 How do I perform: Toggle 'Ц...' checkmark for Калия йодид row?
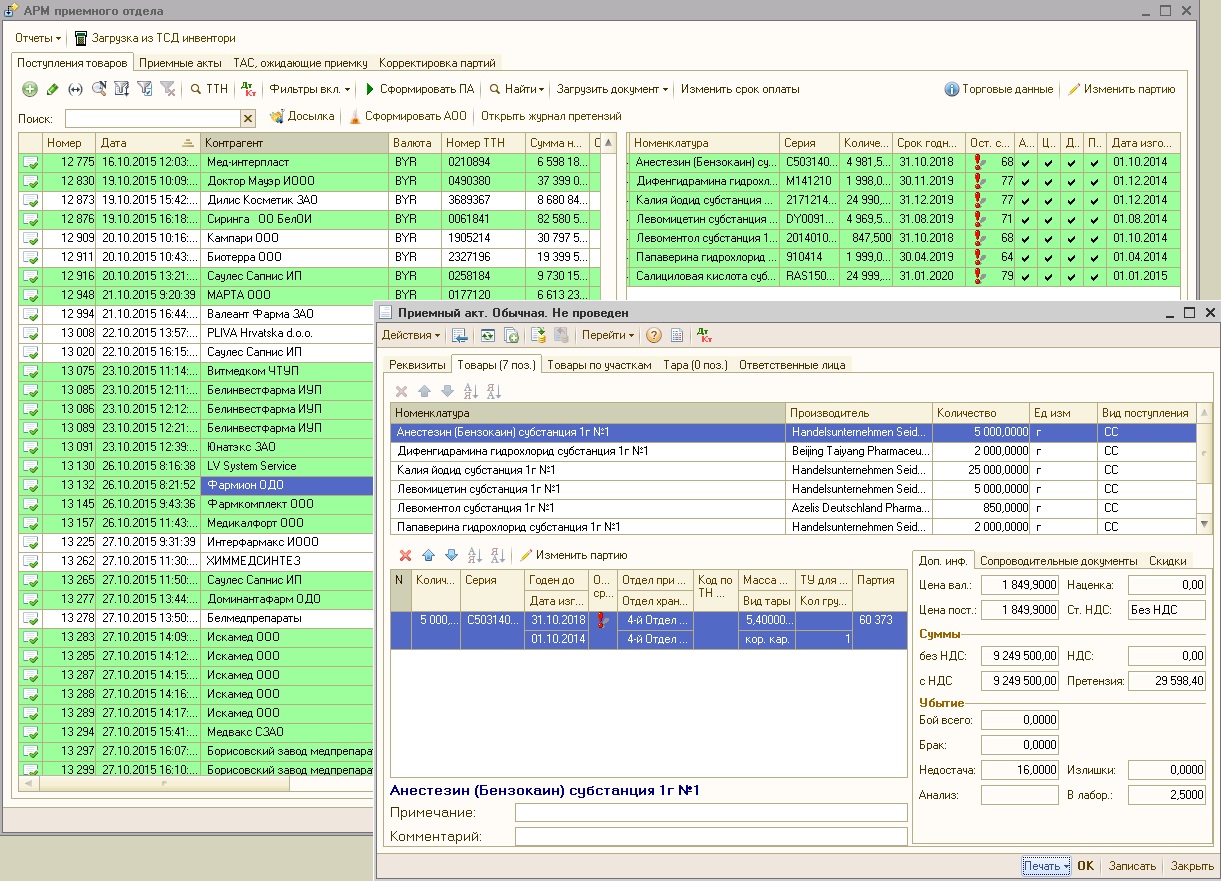click(1048, 200)
